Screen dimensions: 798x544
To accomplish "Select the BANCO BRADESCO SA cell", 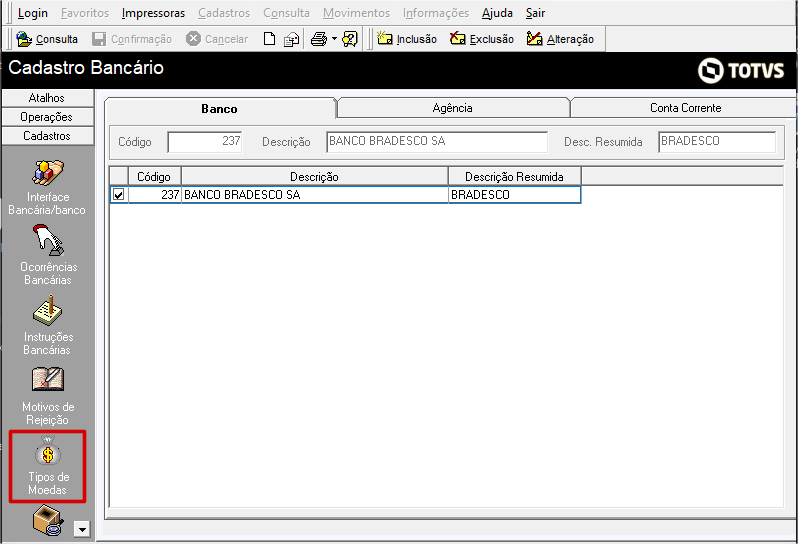I will tap(315, 195).
